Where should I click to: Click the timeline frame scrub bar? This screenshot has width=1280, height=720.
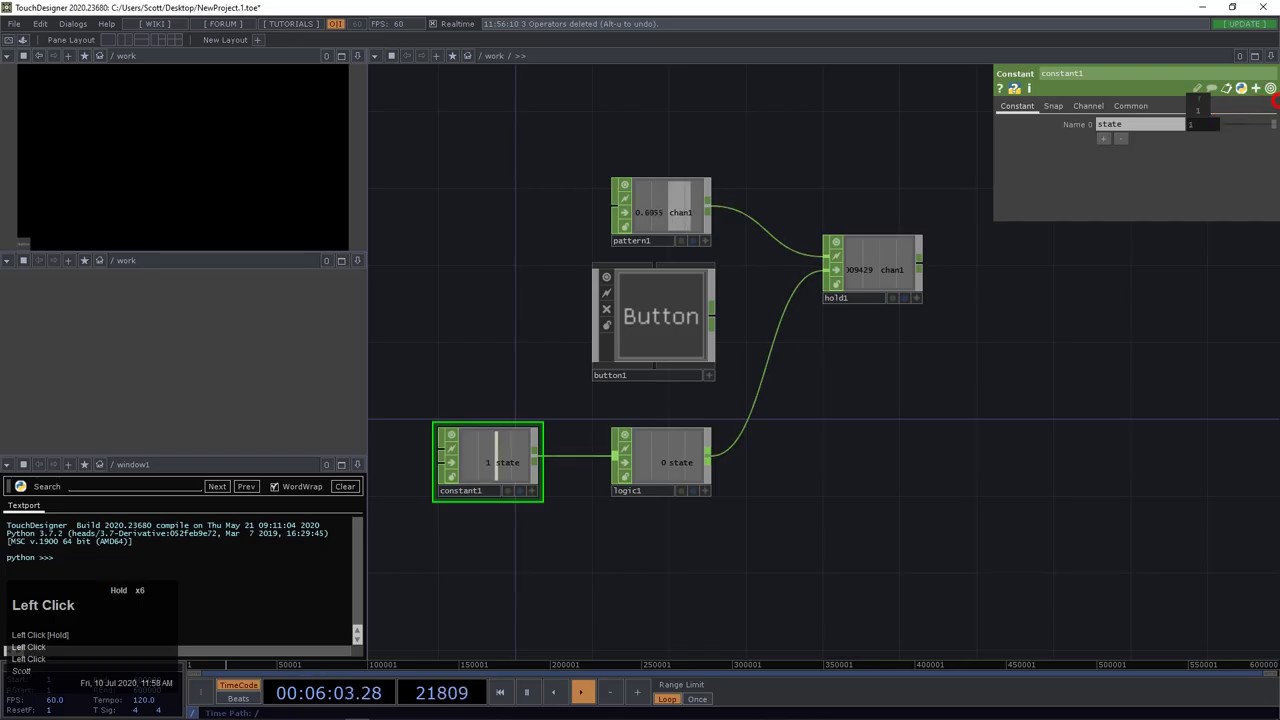[x=733, y=673]
